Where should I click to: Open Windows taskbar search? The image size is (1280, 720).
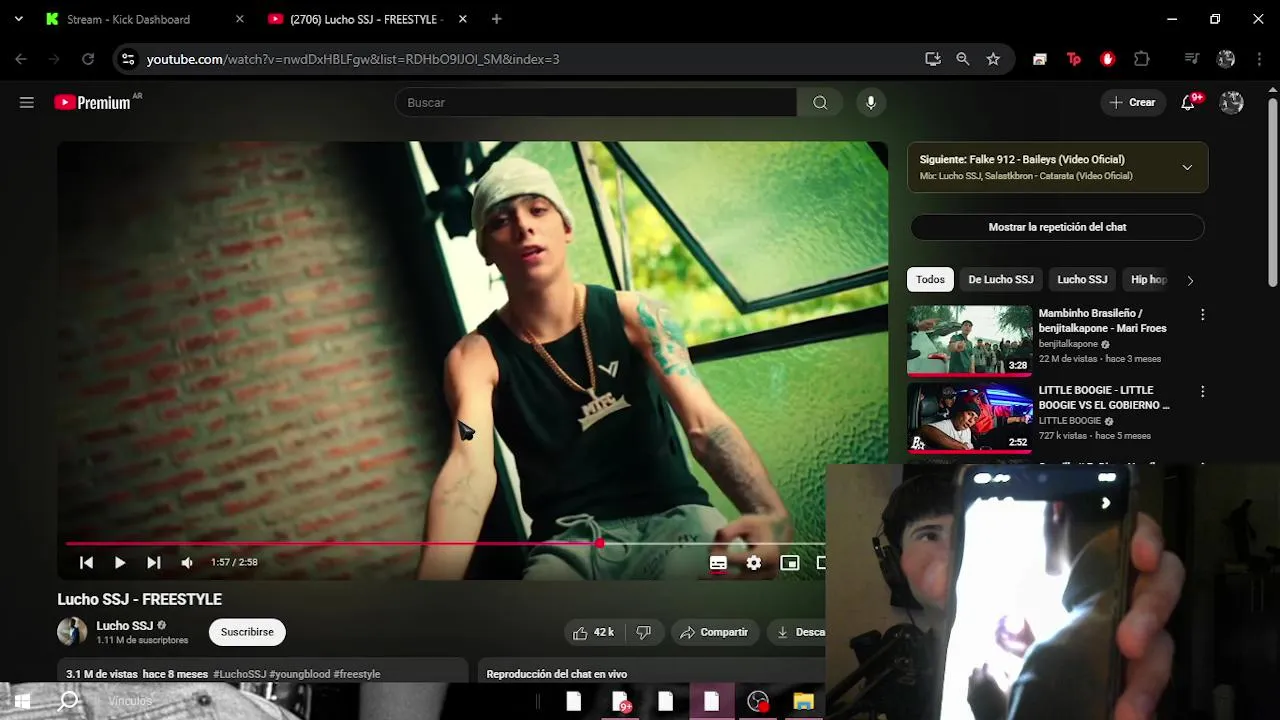[x=68, y=701]
